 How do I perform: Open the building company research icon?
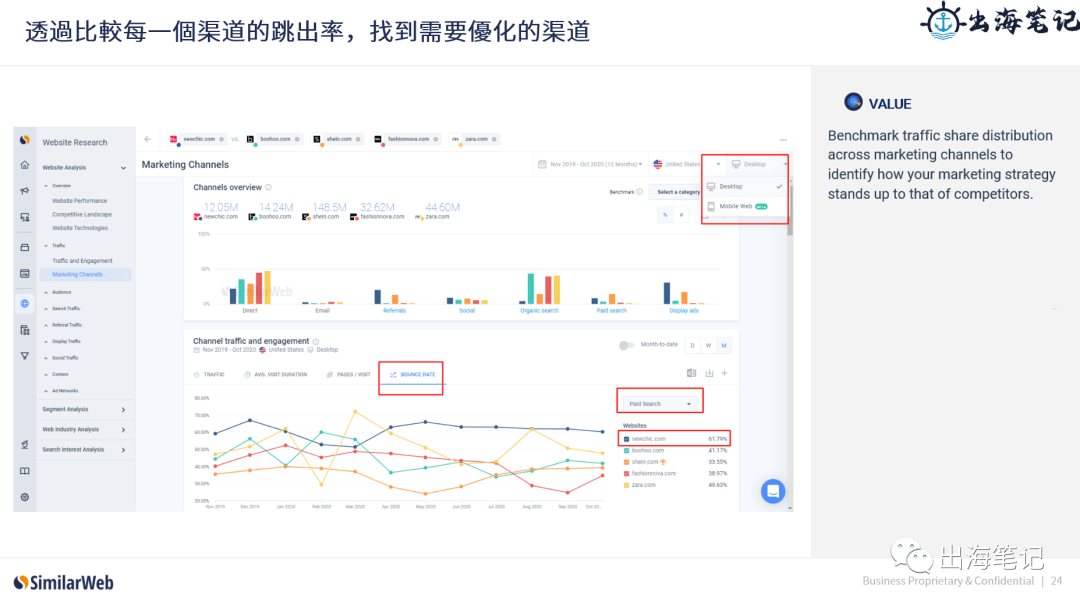coord(25,330)
